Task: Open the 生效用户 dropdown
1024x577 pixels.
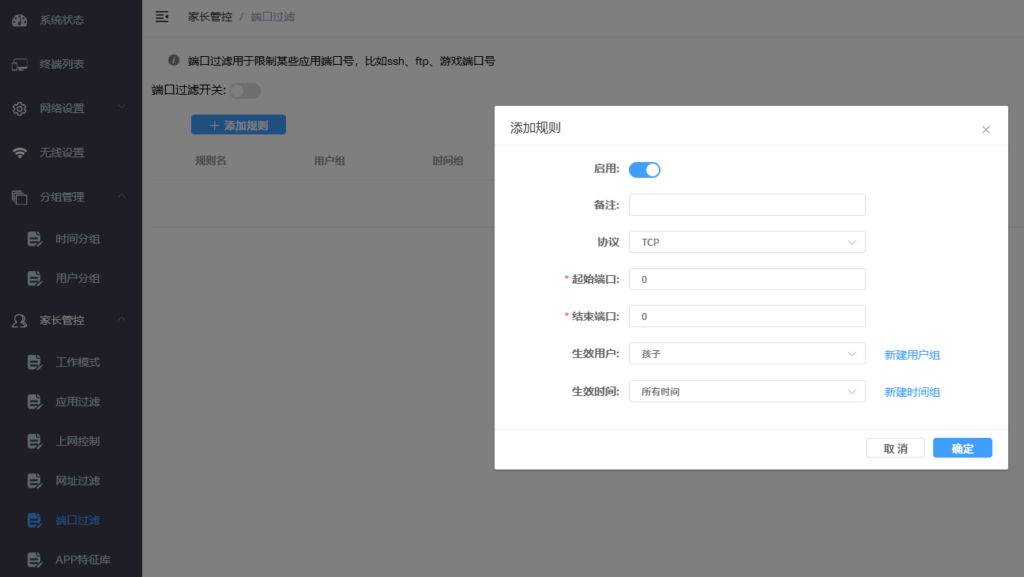Action: pos(746,354)
